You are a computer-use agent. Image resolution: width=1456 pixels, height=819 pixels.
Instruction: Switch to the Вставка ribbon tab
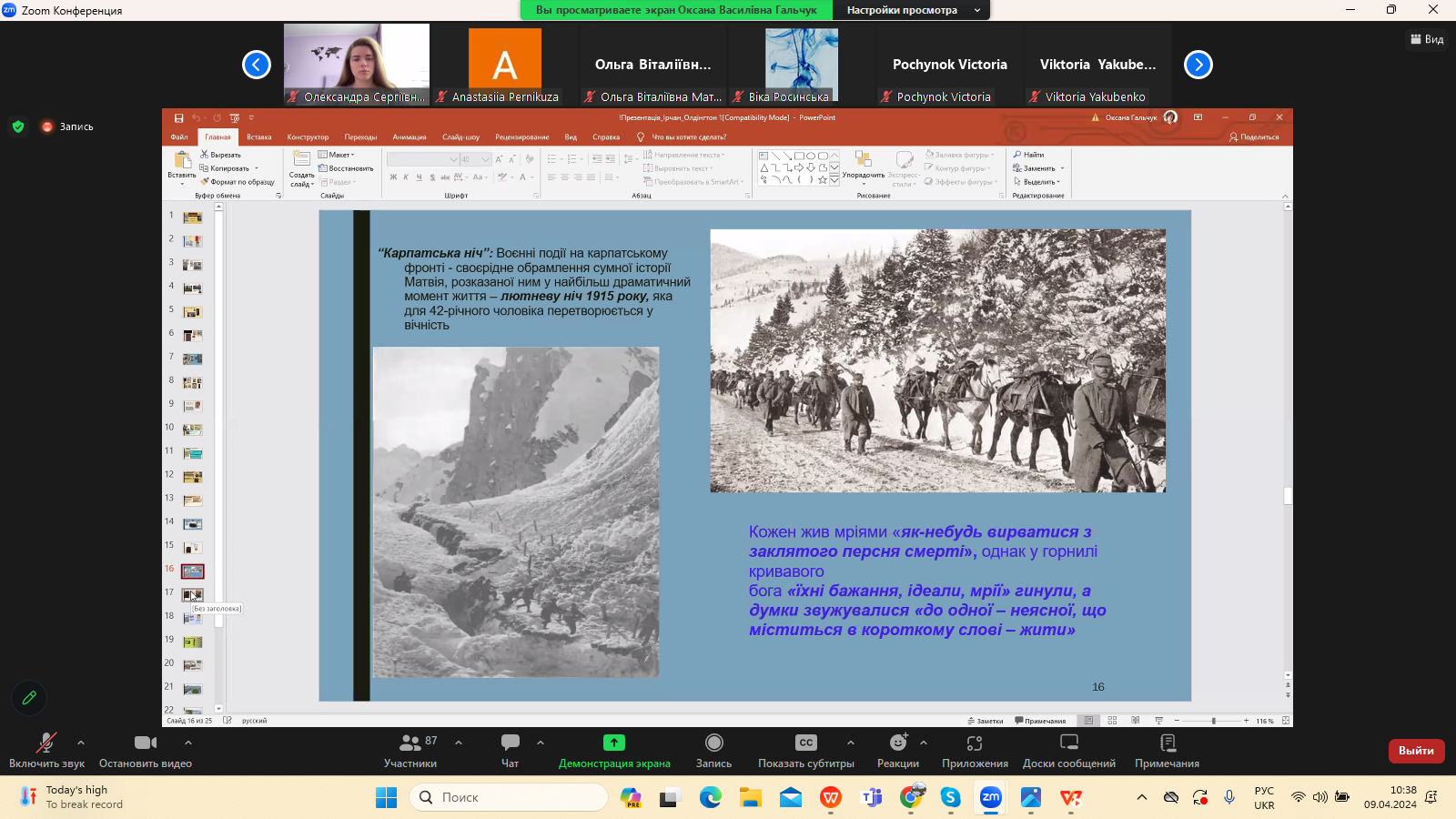click(x=259, y=137)
